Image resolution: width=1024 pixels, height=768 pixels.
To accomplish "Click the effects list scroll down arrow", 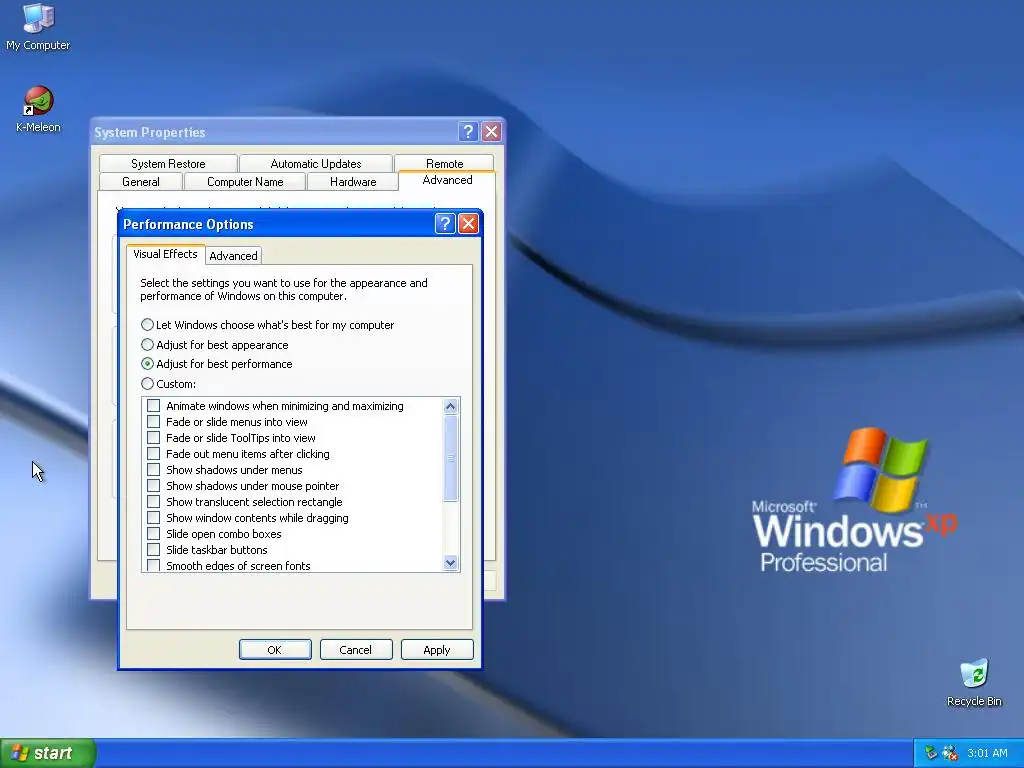I will (450, 562).
